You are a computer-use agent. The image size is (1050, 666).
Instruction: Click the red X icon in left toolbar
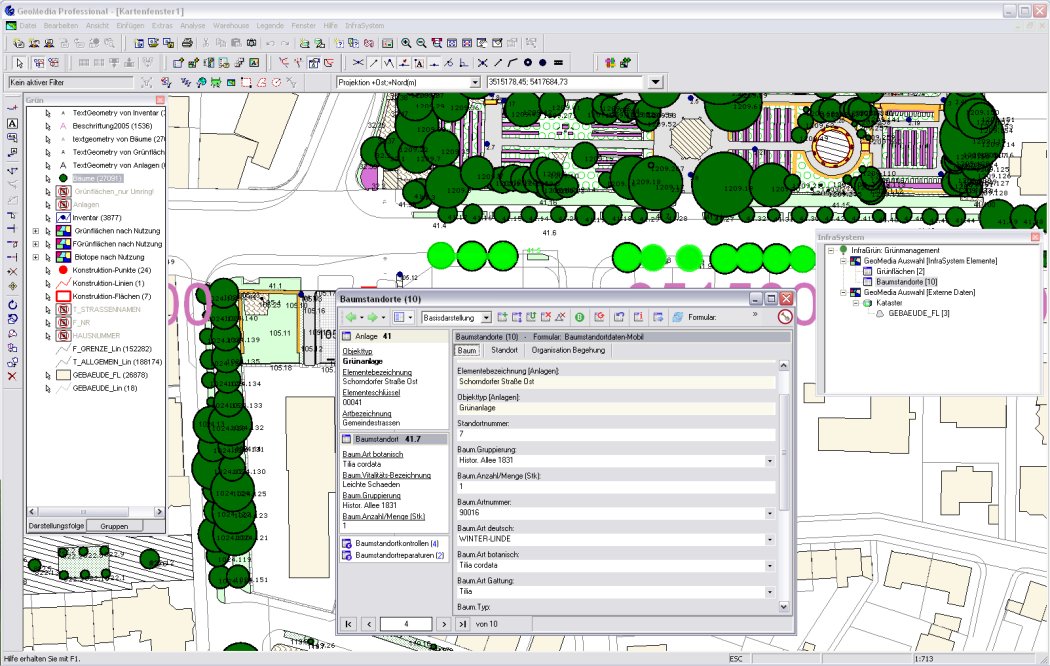point(12,376)
